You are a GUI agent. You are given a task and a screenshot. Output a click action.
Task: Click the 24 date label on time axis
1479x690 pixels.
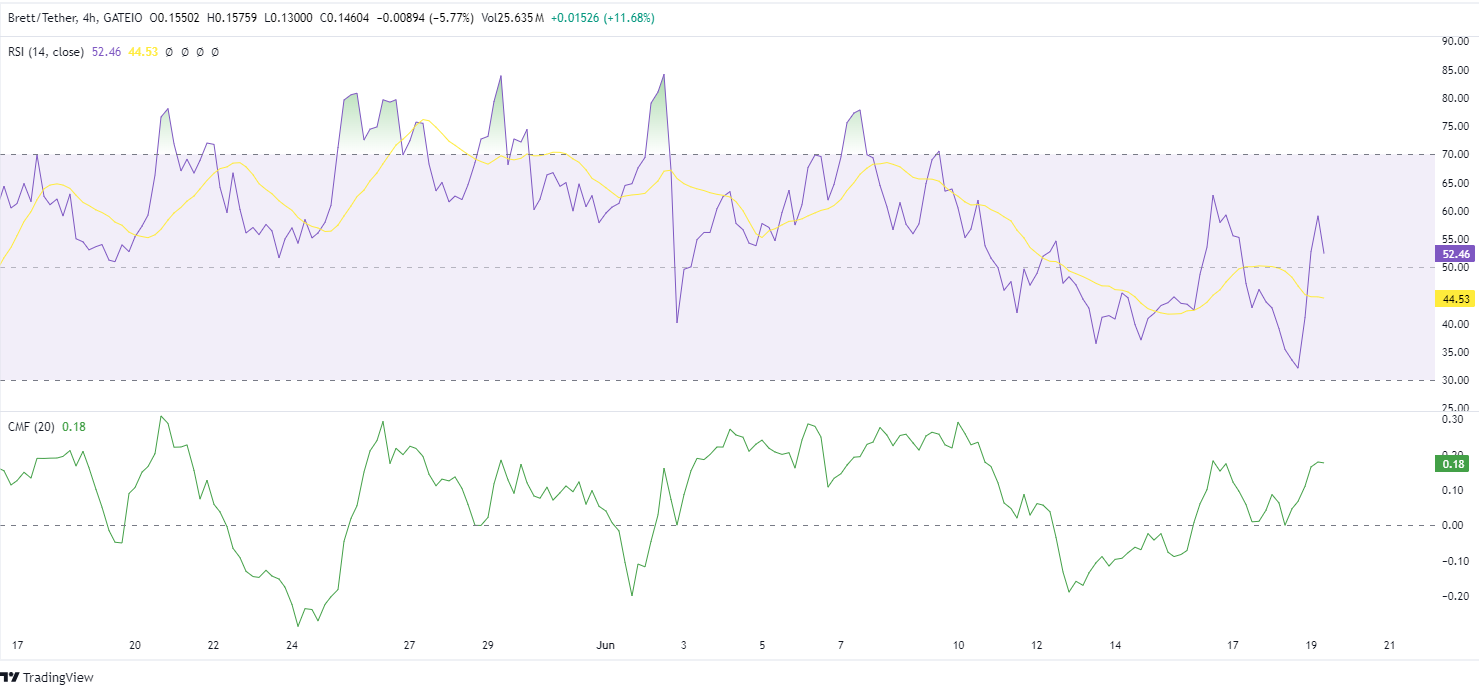click(x=292, y=645)
